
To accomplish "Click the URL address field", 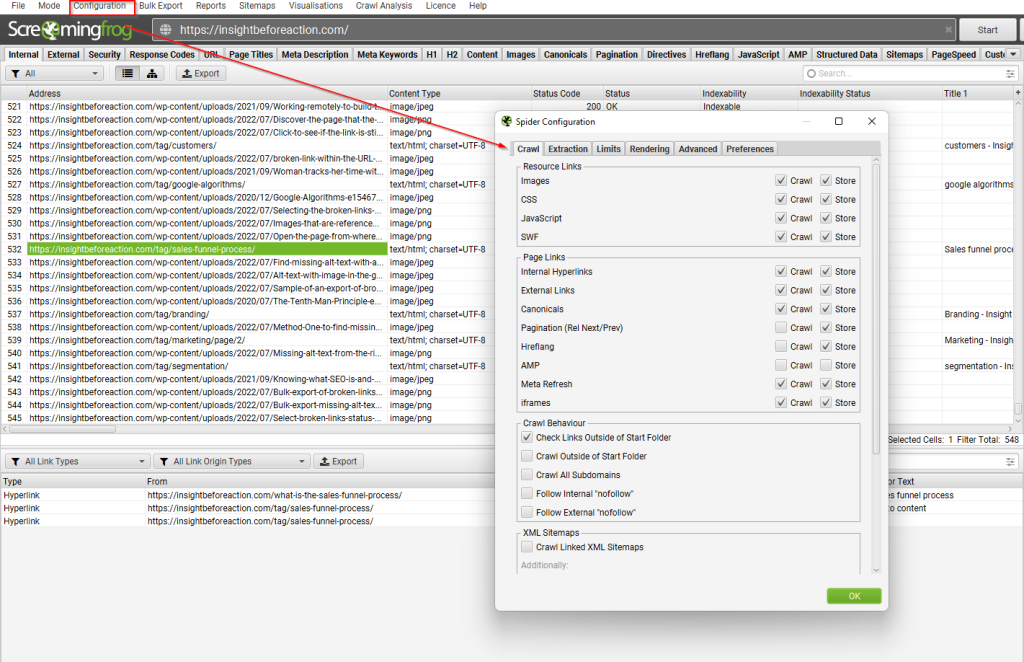I will pyautogui.click(x=554, y=30).
